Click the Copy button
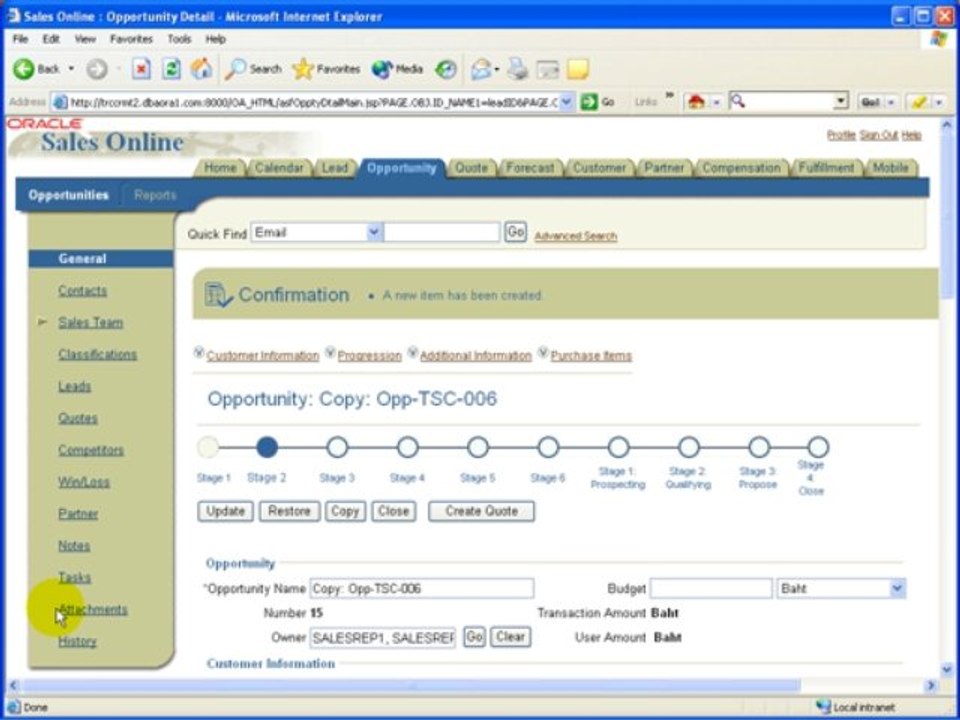The image size is (960, 720). pos(345,511)
